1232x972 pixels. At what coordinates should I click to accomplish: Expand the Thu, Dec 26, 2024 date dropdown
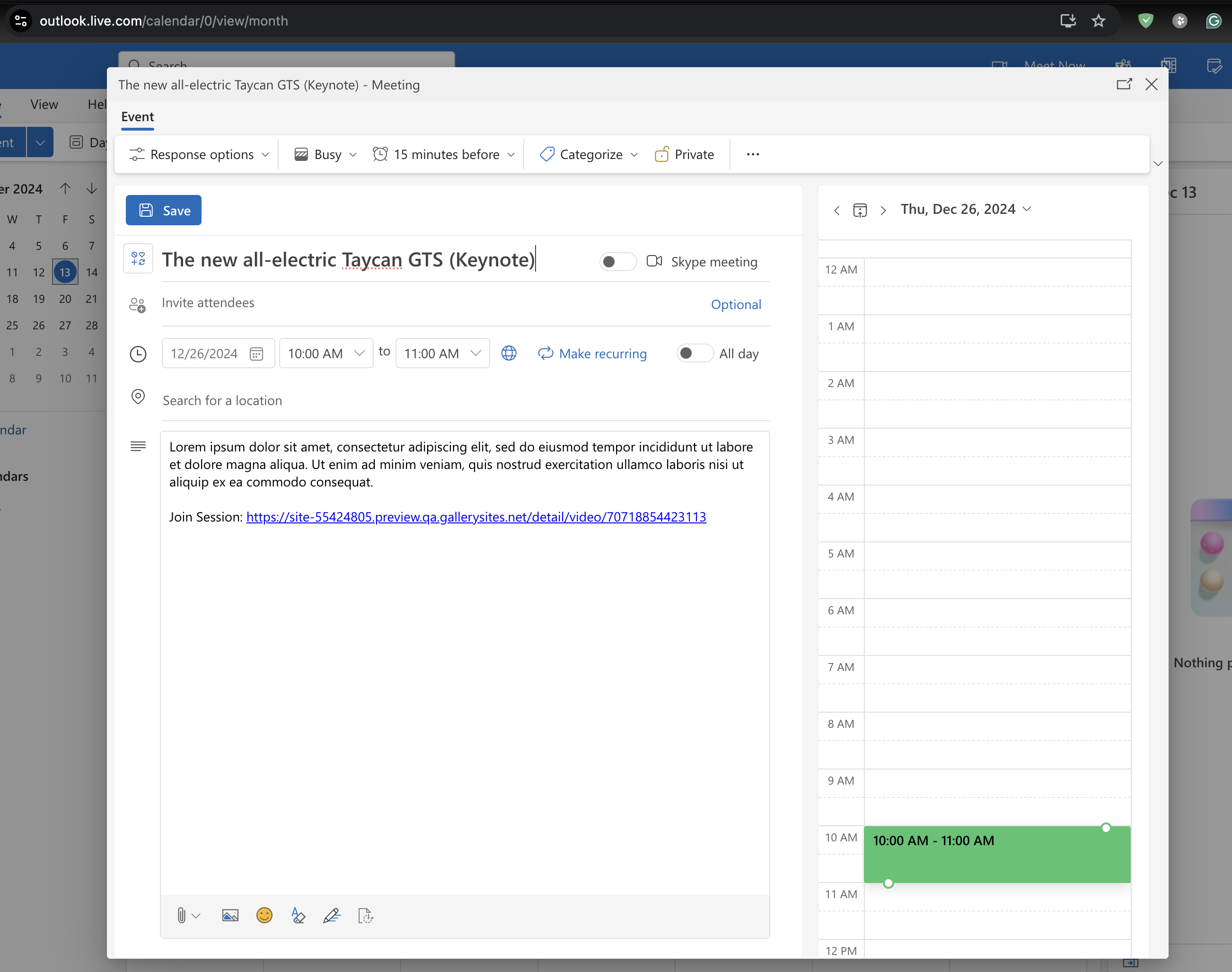click(966, 210)
